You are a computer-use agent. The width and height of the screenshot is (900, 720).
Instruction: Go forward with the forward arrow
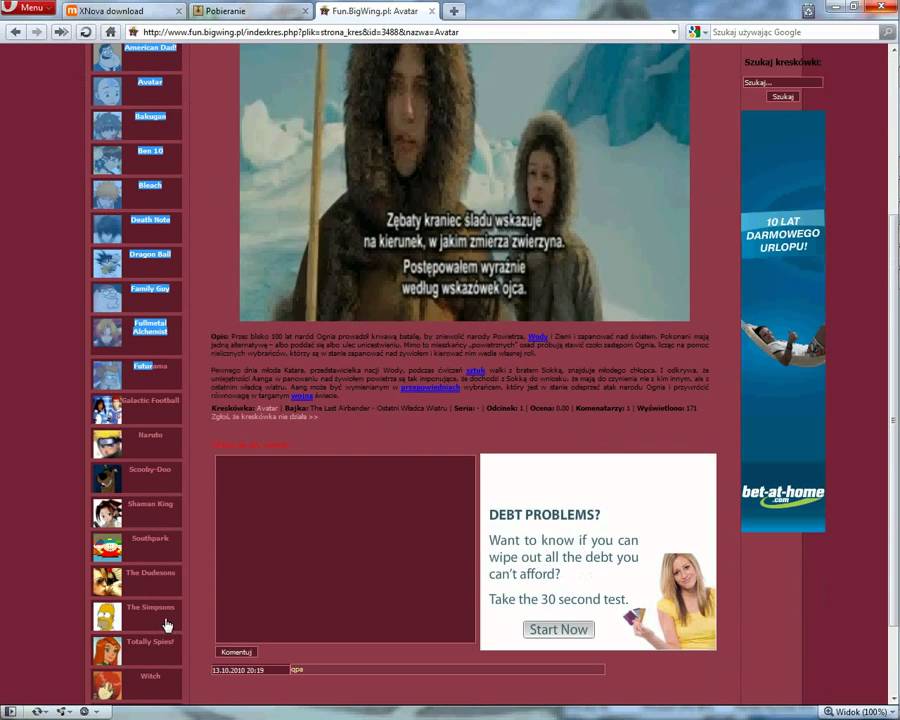click(x=37, y=32)
